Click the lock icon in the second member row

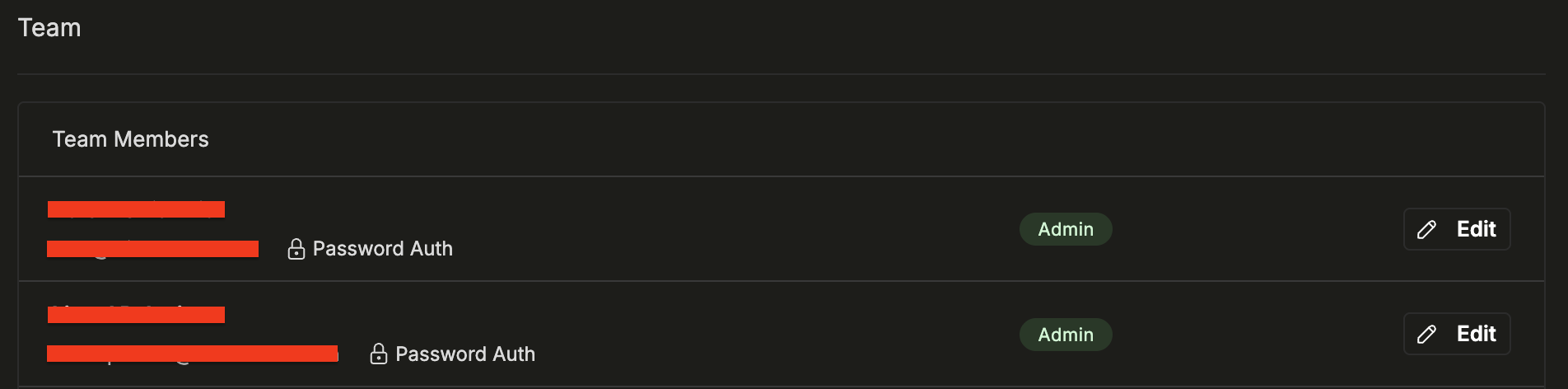click(379, 354)
